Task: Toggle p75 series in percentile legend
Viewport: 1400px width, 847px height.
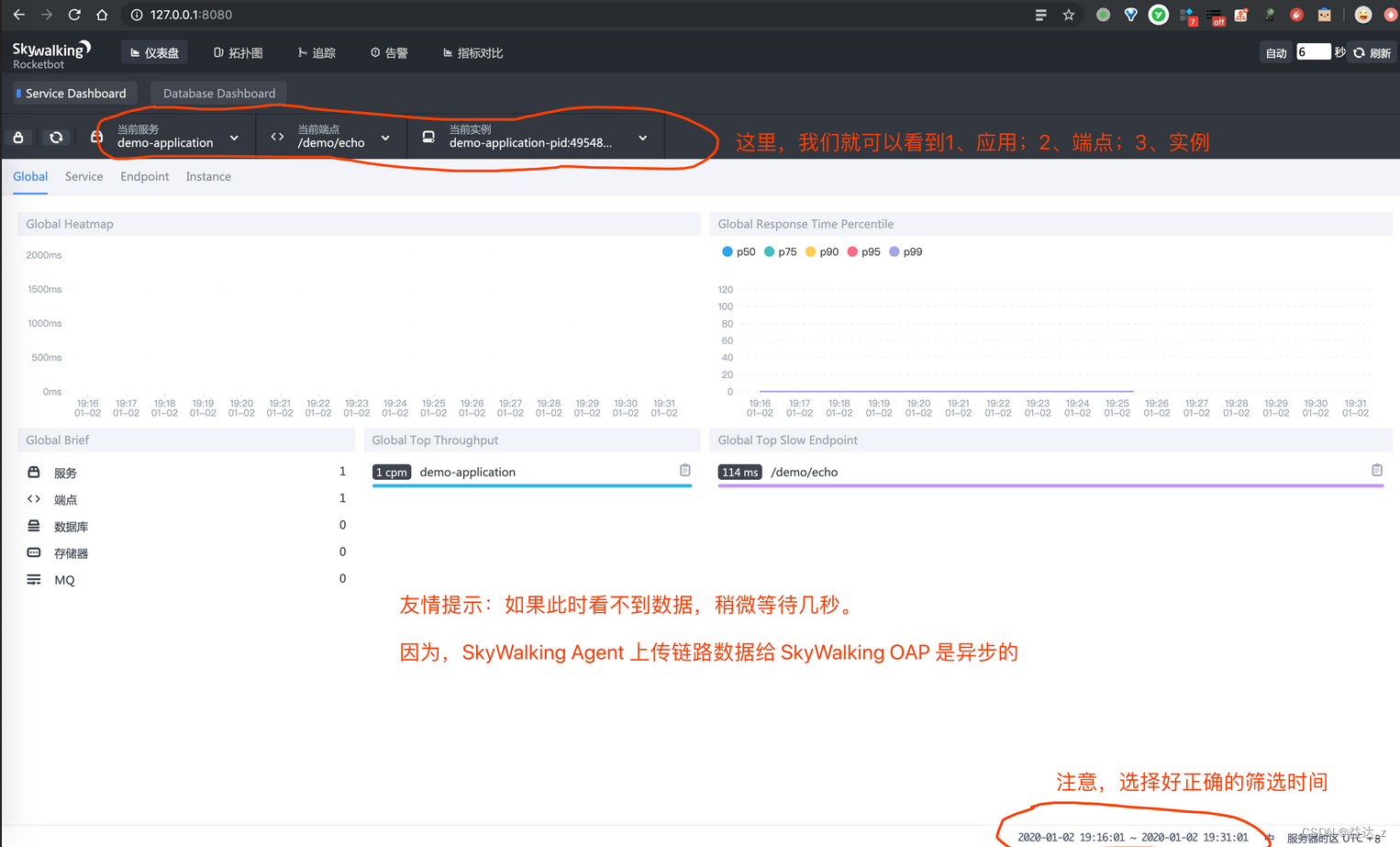Action: tap(780, 251)
